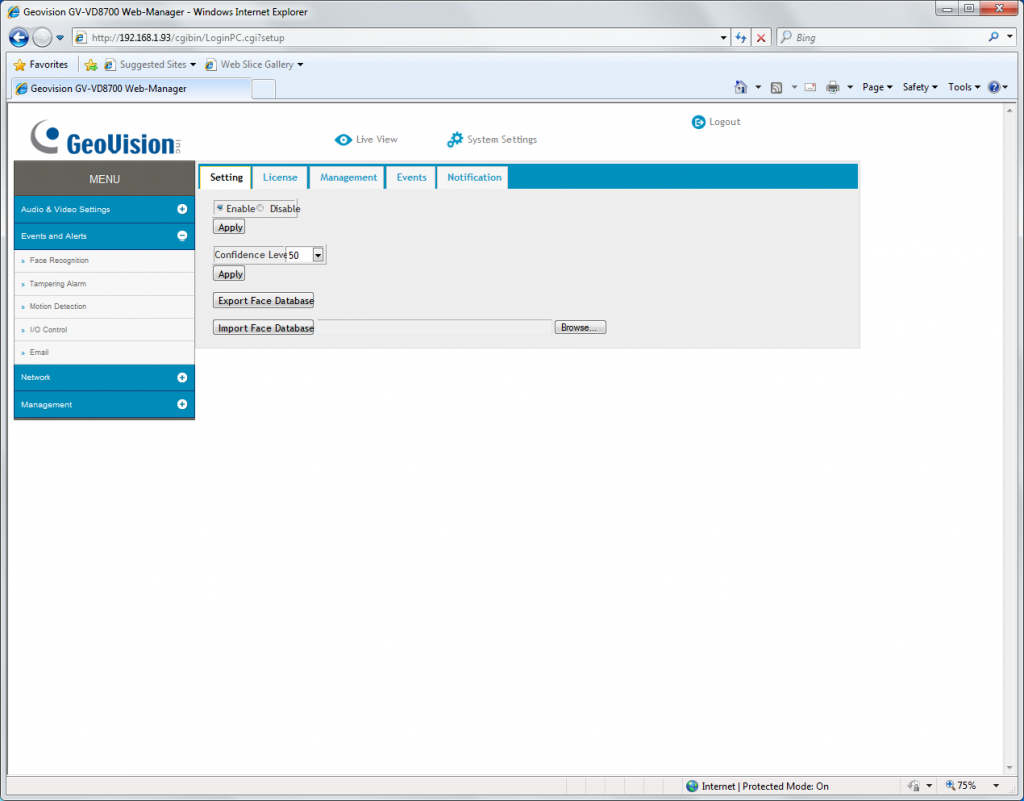Click Export Face Database button
The height and width of the screenshot is (801, 1024).
point(264,300)
